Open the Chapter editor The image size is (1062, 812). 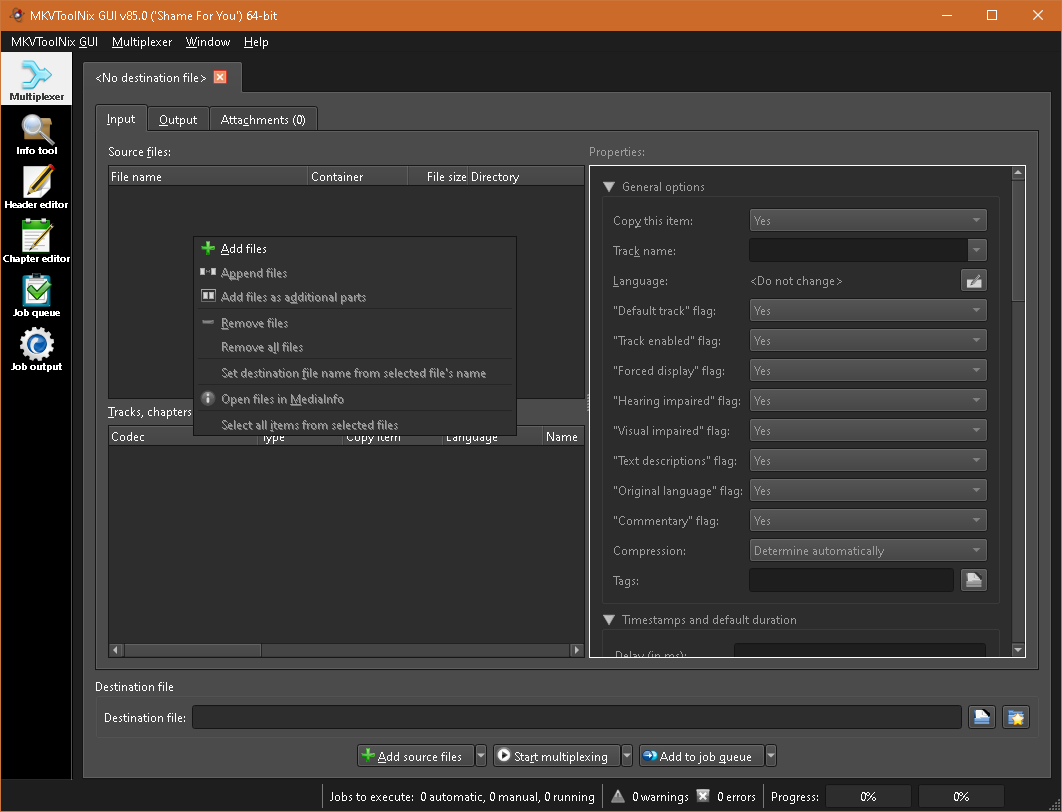click(x=37, y=242)
